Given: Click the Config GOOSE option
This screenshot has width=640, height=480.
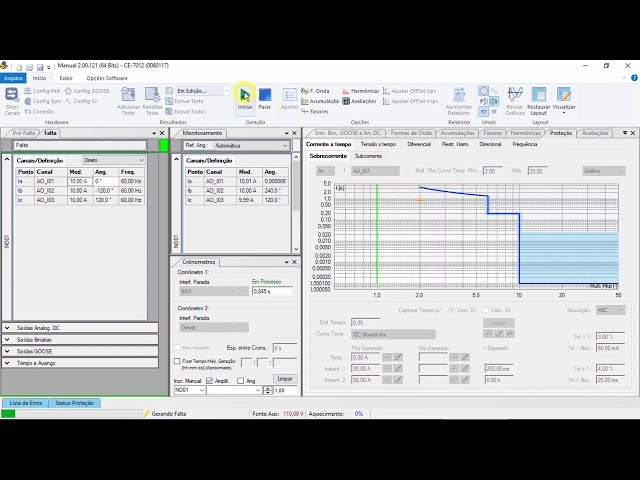Looking at the screenshot, I should [87, 91].
